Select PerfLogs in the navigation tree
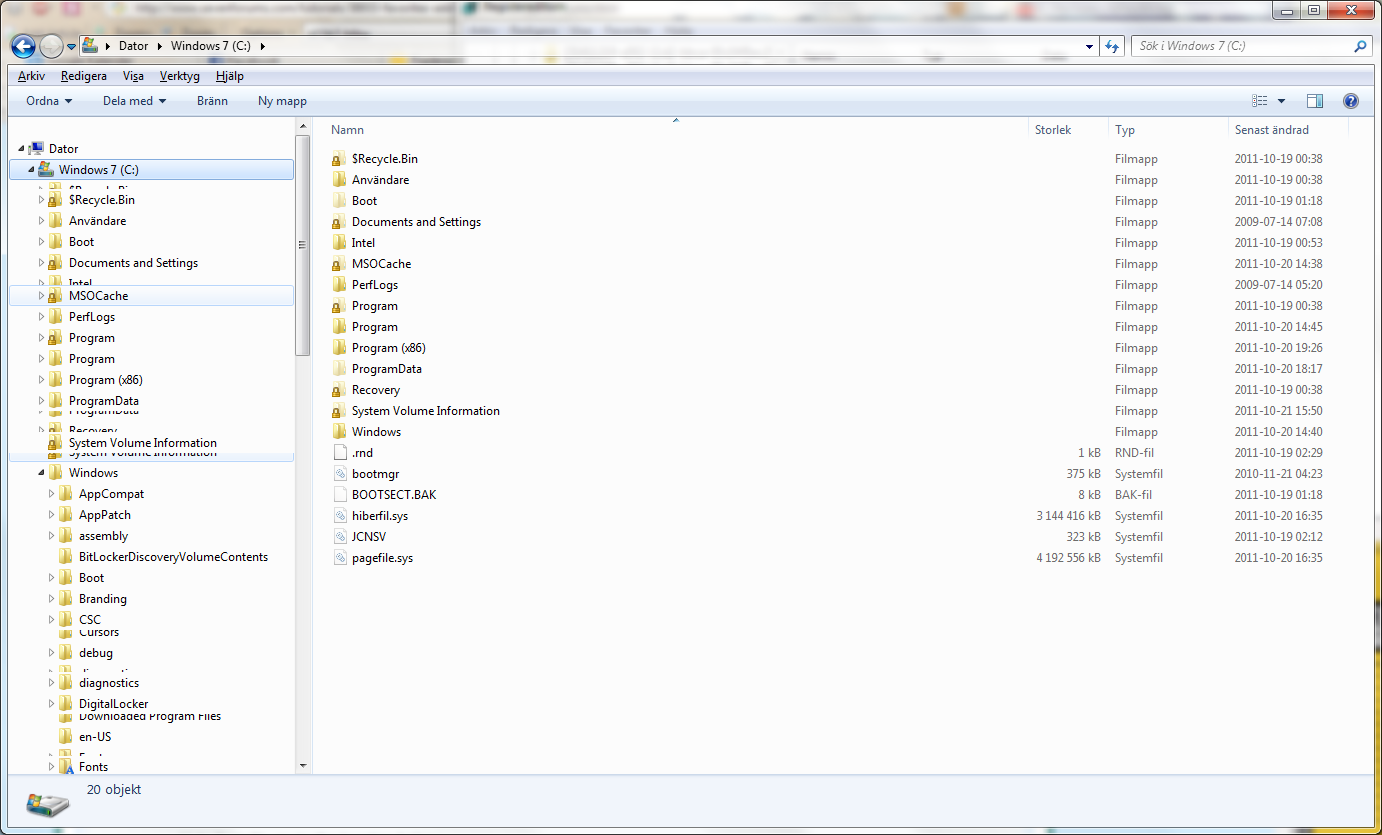The width and height of the screenshot is (1382, 835). click(92, 317)
